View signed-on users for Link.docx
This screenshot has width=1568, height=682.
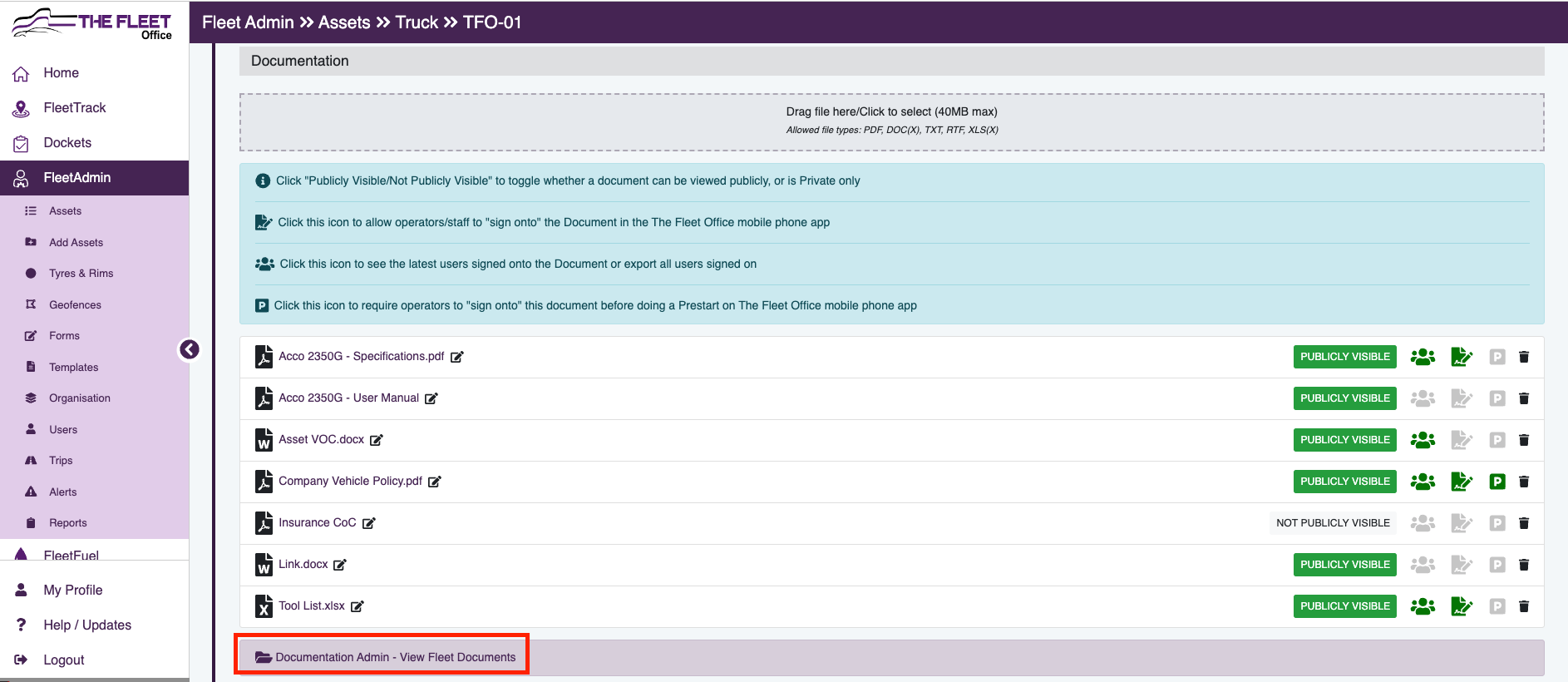click(x=1423, y=565)
